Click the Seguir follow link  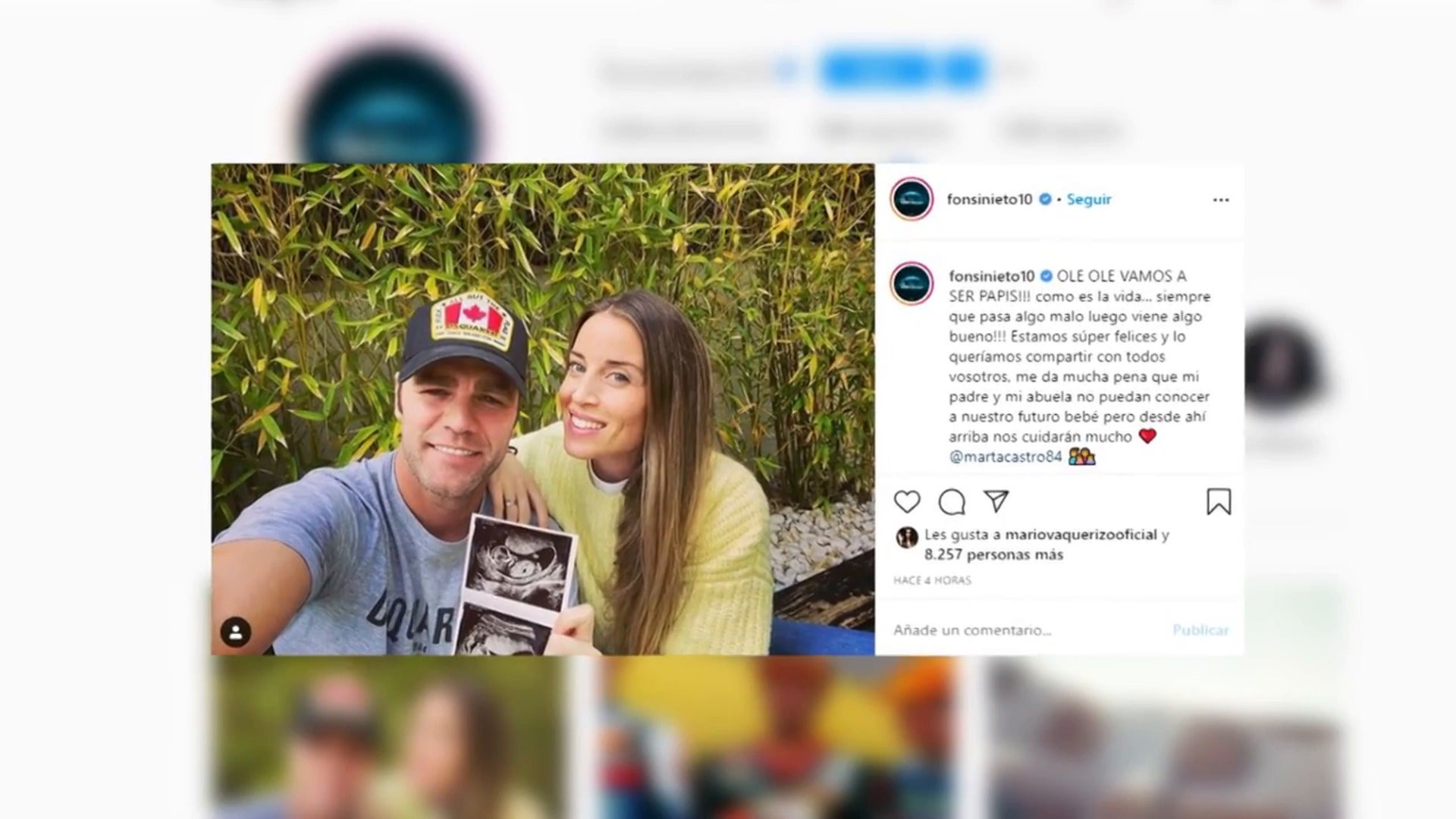(1089, 199)
